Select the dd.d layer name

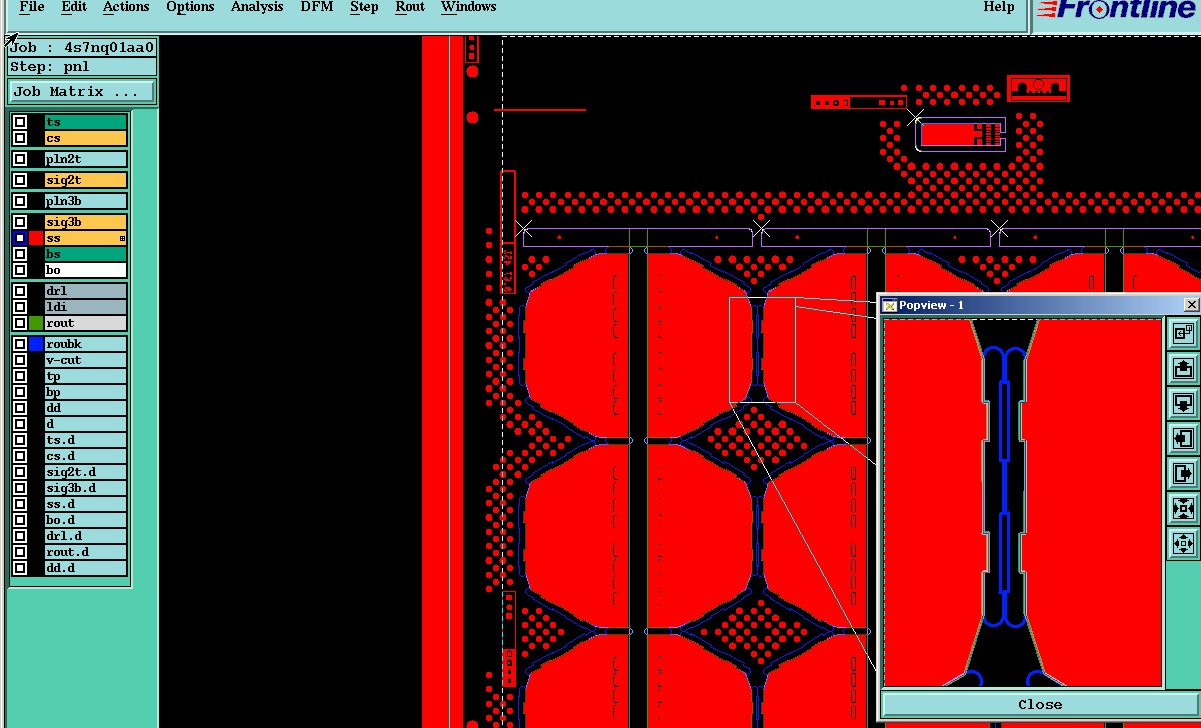tap(86, 568)
